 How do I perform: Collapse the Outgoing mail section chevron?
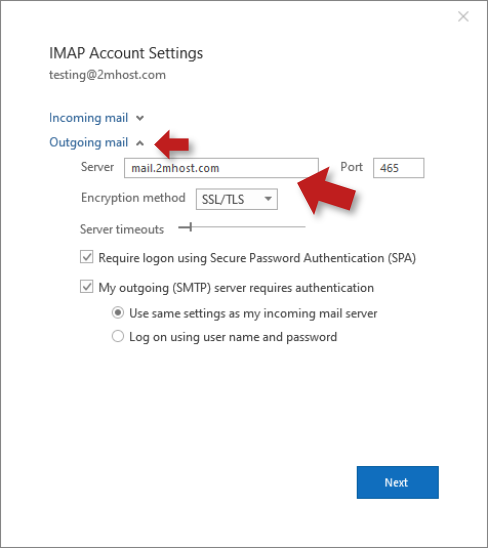click(140, 143)
